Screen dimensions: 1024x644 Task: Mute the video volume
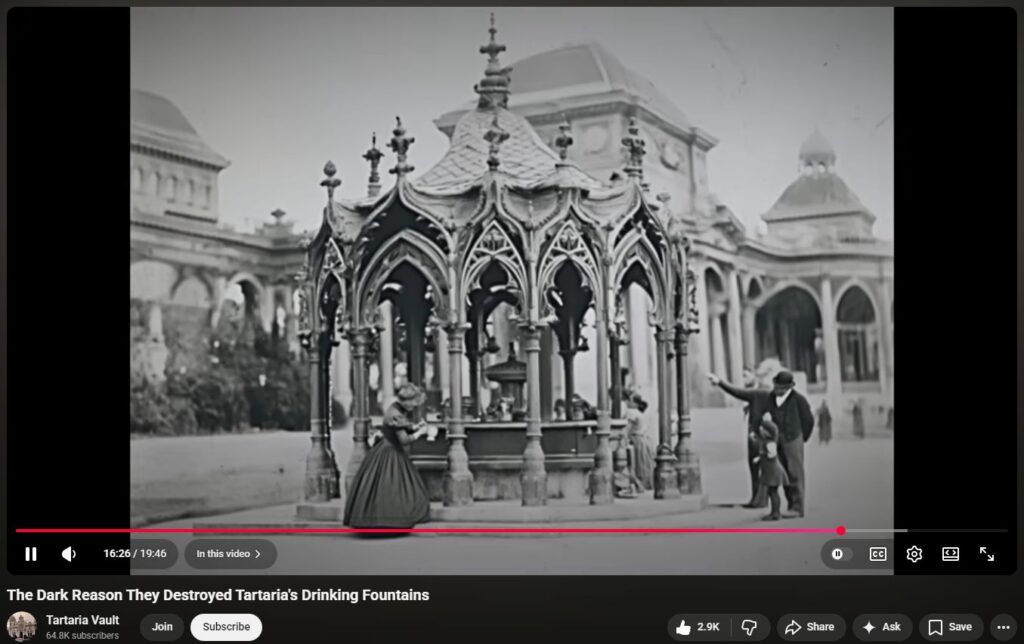tap(68, 554)
